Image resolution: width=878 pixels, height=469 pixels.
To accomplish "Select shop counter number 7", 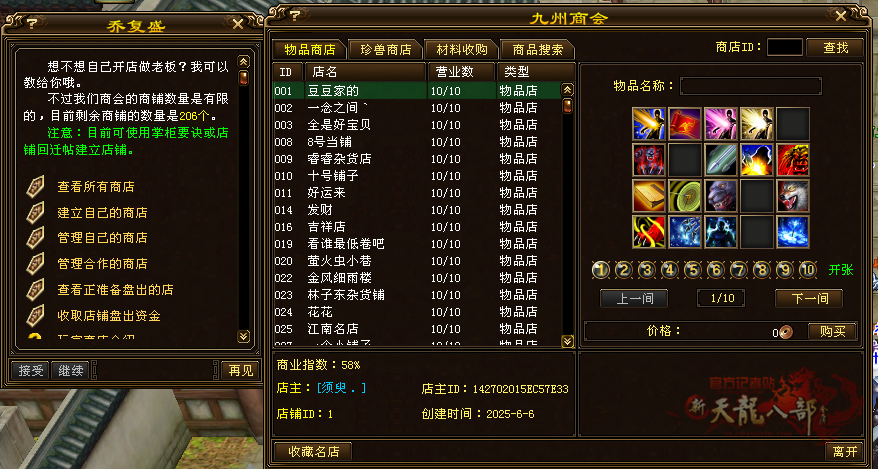I will (x=739, y=270).
